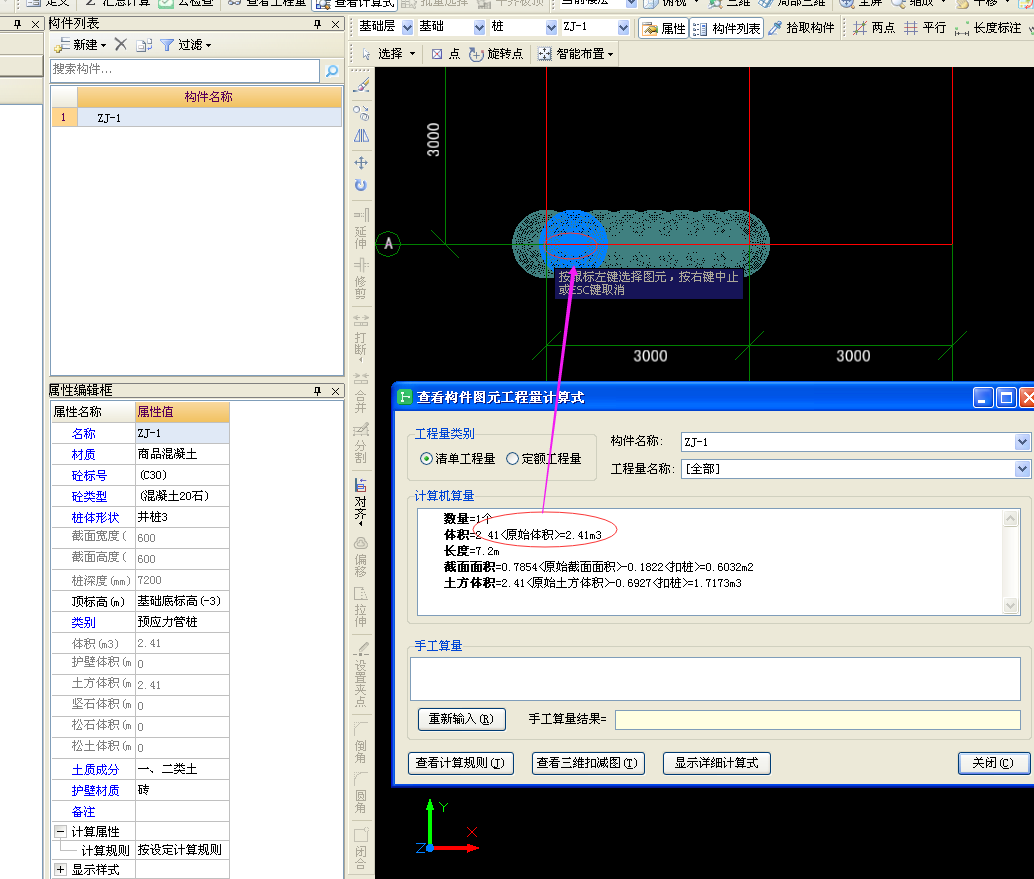
Task: Select the 修剪 trim tool
Action: pos(361,279)
